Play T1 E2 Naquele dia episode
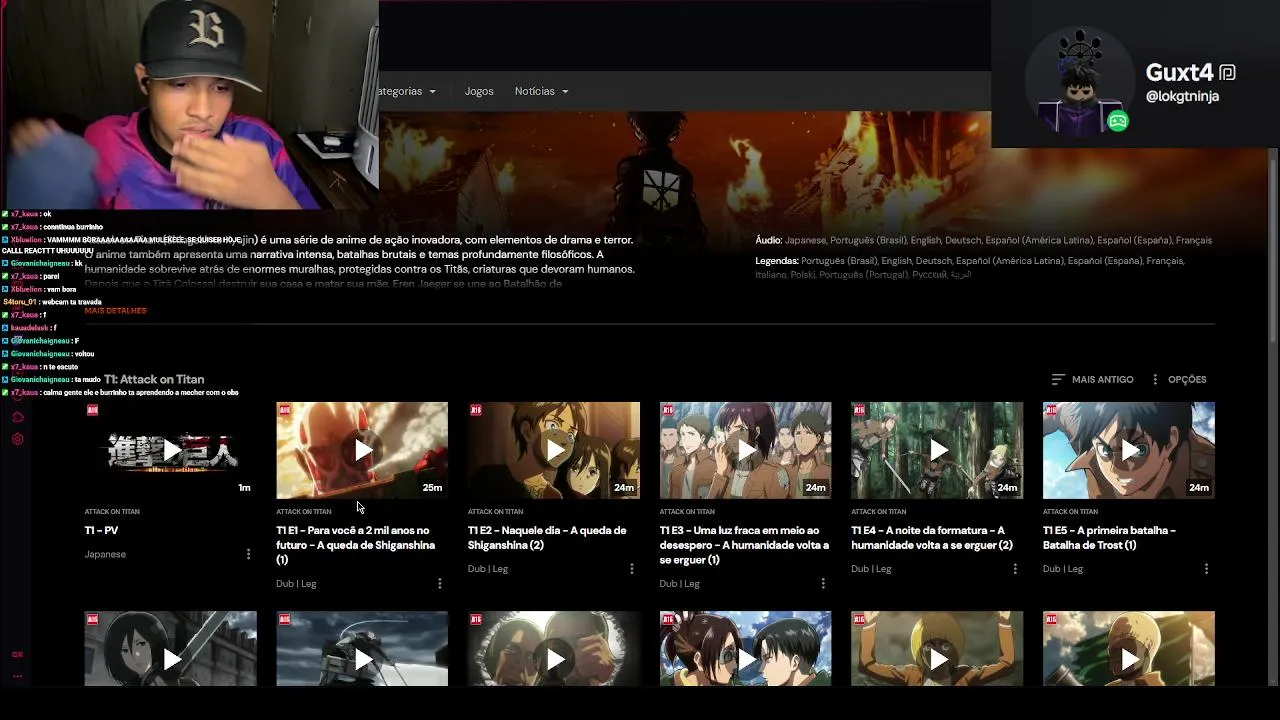The height and width of the screenshot is (720, 1280). (554, 450)
